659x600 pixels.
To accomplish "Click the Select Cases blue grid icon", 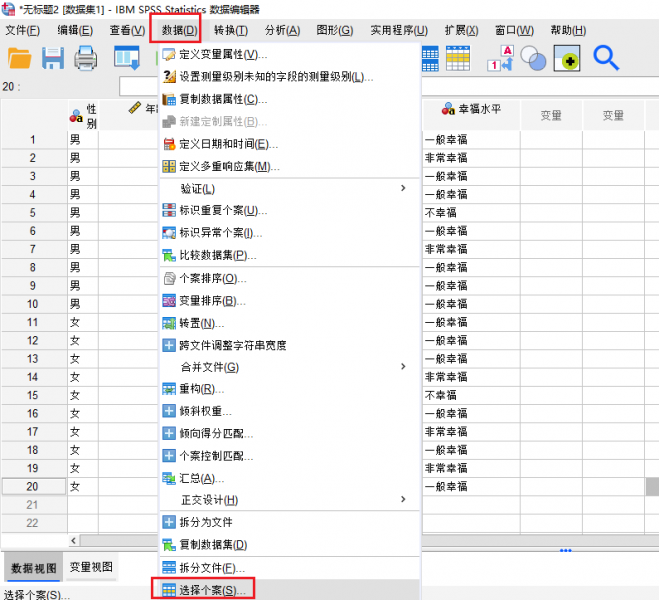I will pos(430,58).
